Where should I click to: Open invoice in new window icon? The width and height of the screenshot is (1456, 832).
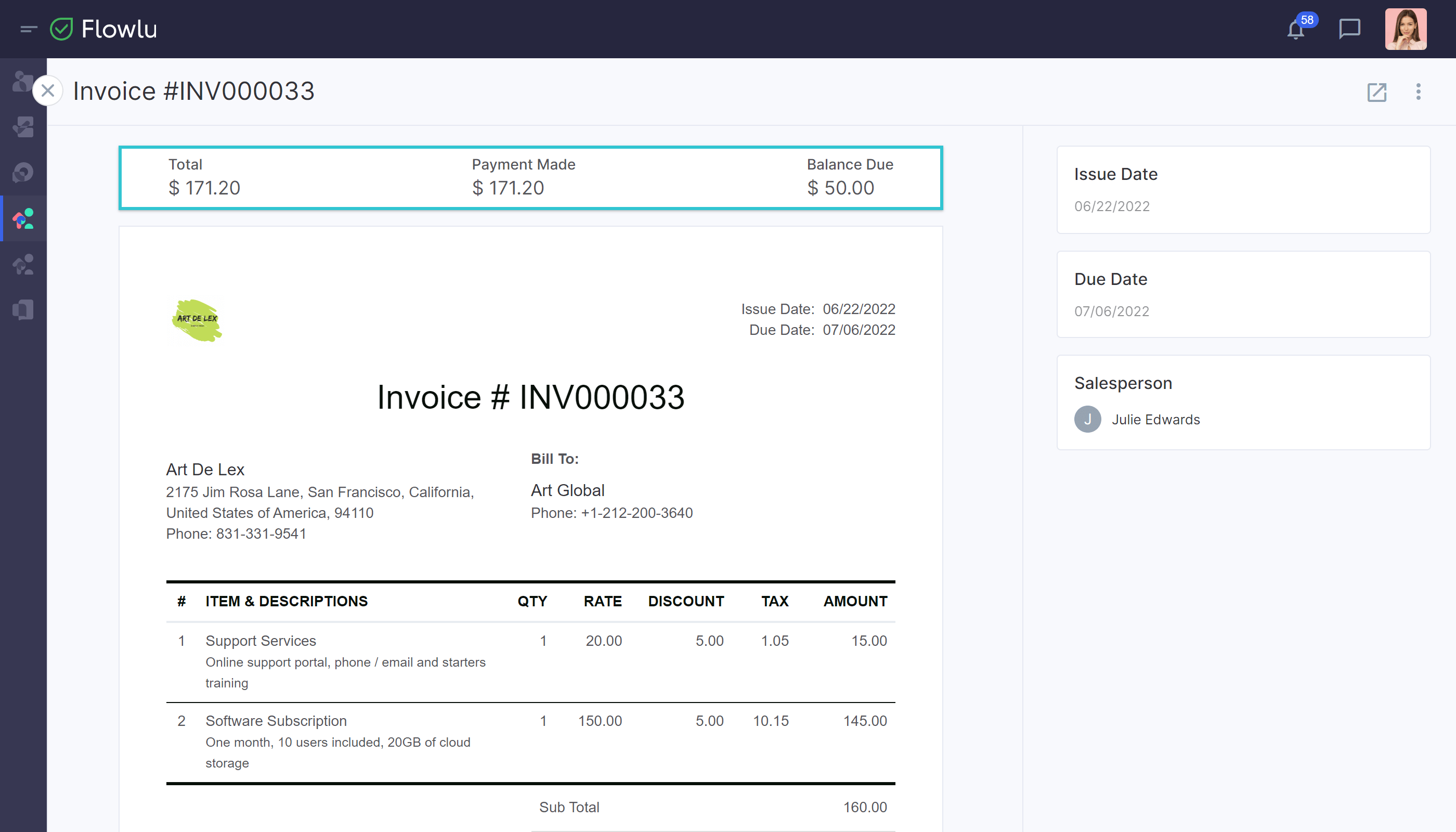click(1377, 92)
